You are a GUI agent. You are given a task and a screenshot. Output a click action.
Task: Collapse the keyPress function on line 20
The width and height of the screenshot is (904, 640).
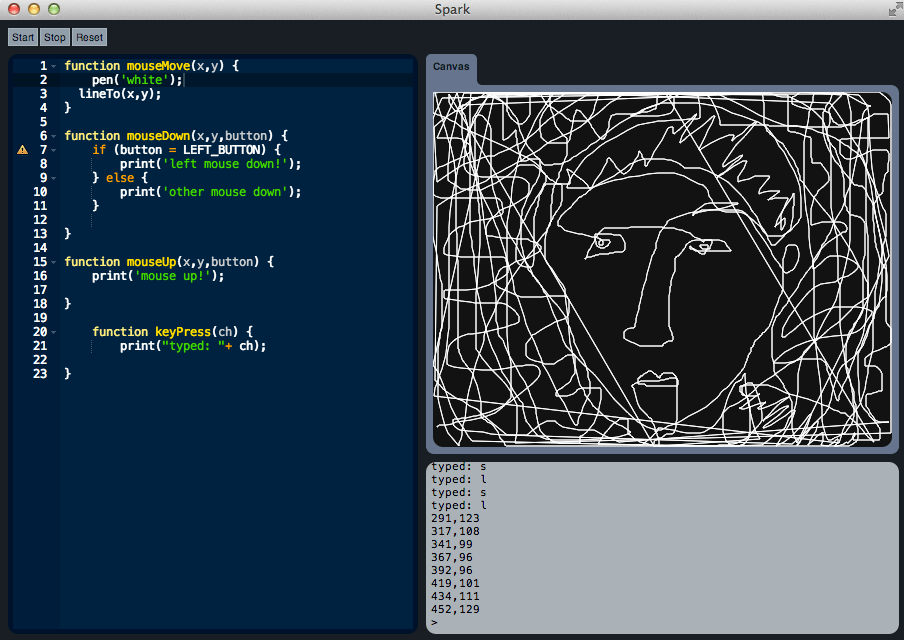54,332
